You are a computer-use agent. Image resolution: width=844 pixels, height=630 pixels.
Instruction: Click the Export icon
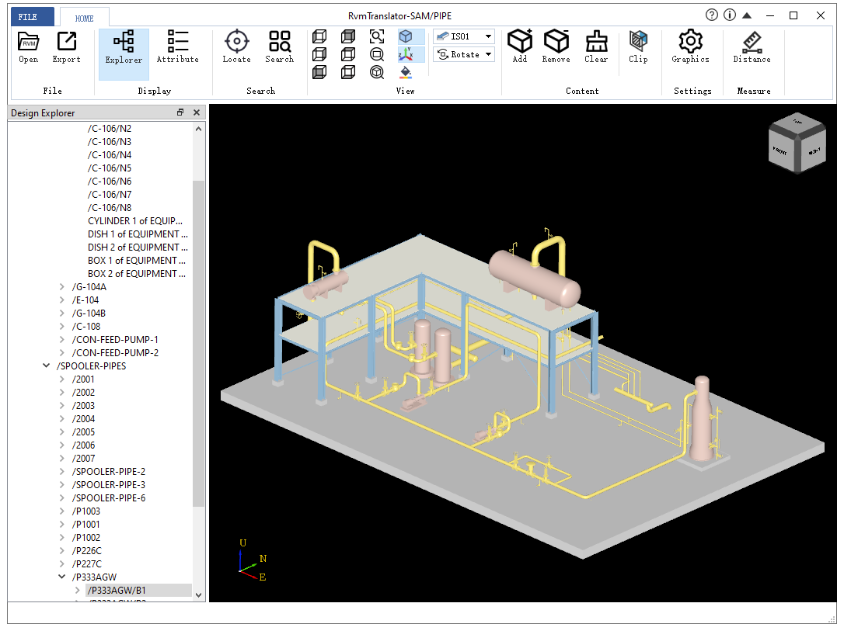coord(66,46)
